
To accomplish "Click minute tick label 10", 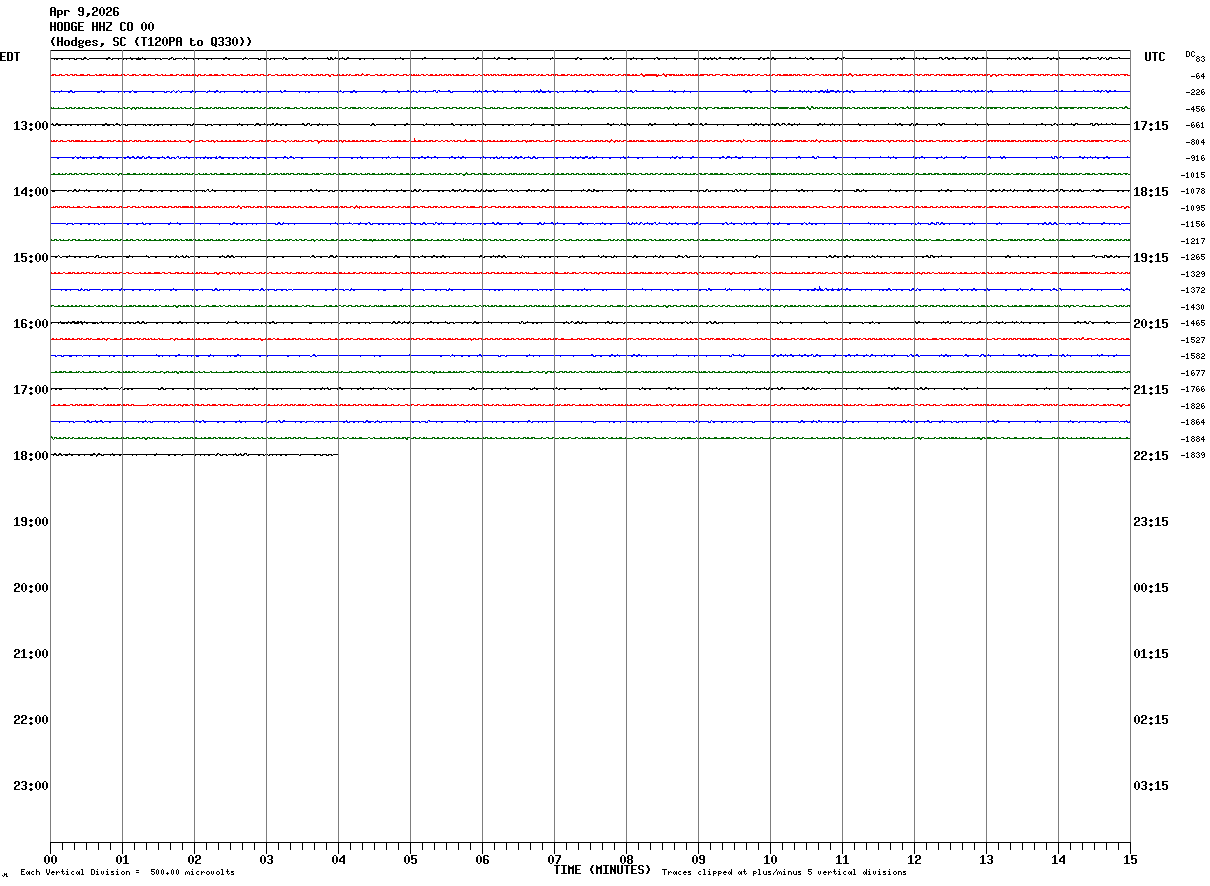I will coord(770,860).
